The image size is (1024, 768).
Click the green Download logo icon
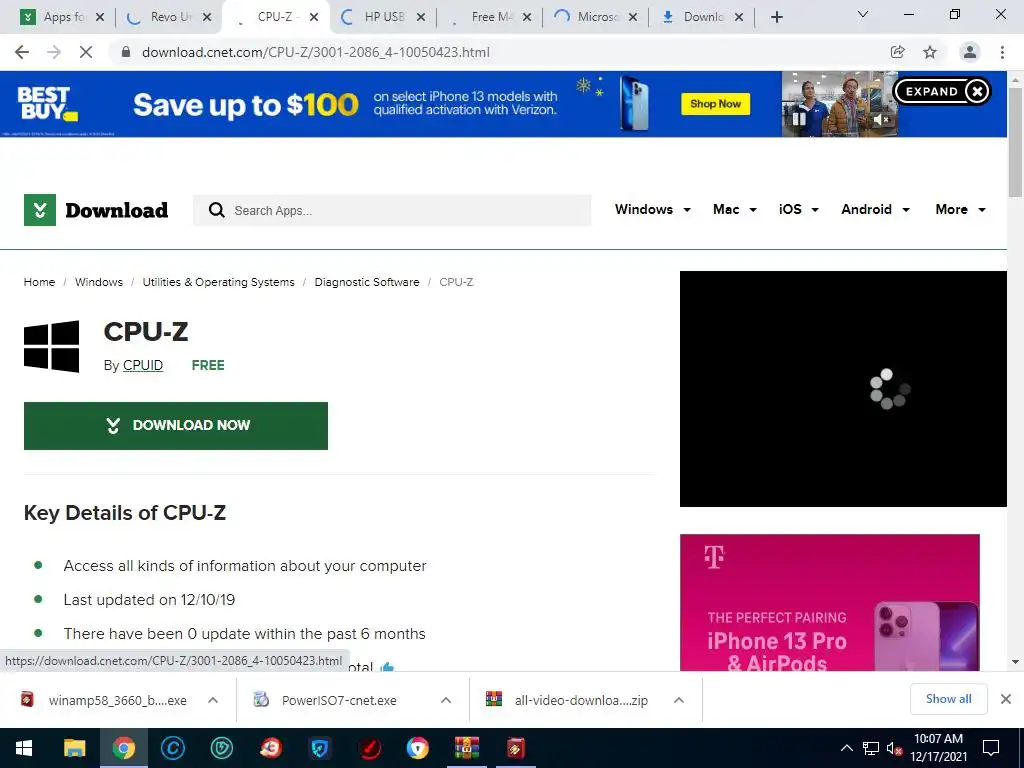[40, 210]
